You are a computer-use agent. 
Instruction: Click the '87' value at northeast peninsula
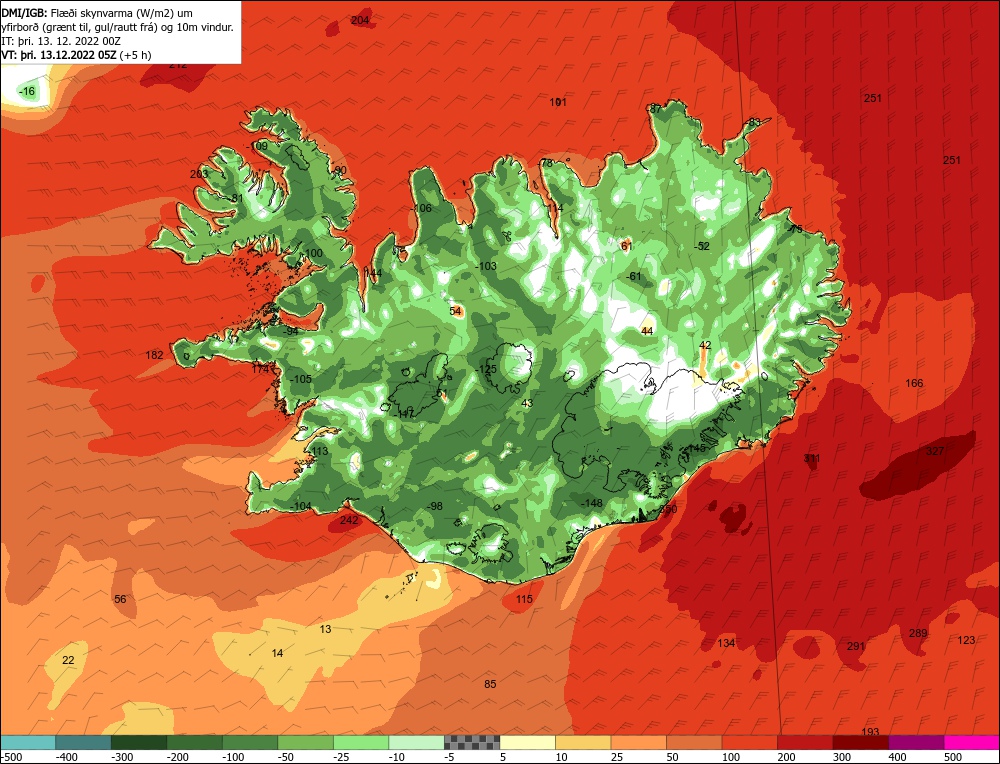click(656, 109)
